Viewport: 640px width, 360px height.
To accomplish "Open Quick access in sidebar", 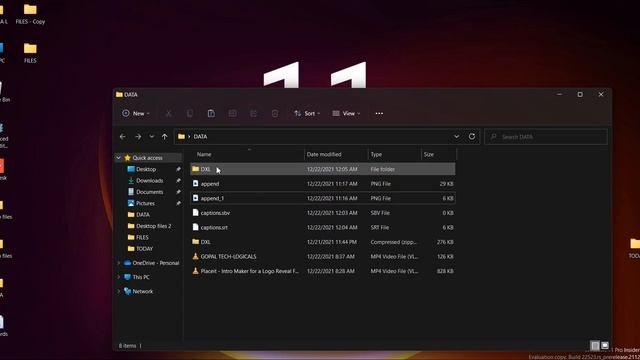I will [x=147, y=158].
